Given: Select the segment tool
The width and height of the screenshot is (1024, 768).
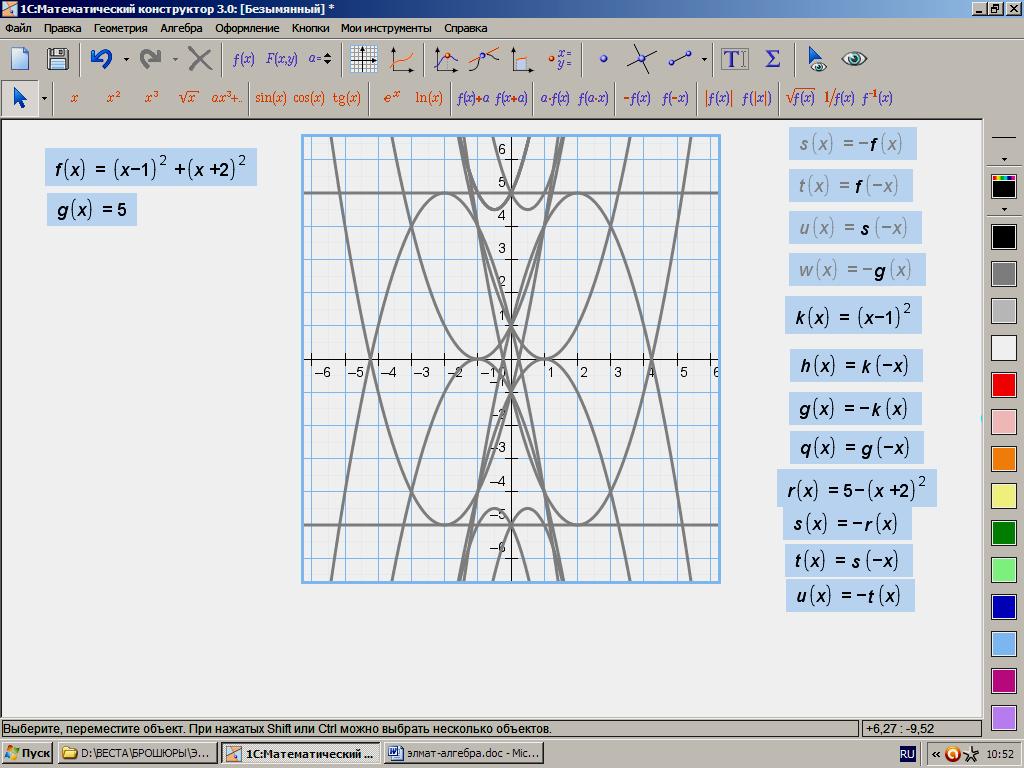Looking at the screenshot, I should click(680, 59).
